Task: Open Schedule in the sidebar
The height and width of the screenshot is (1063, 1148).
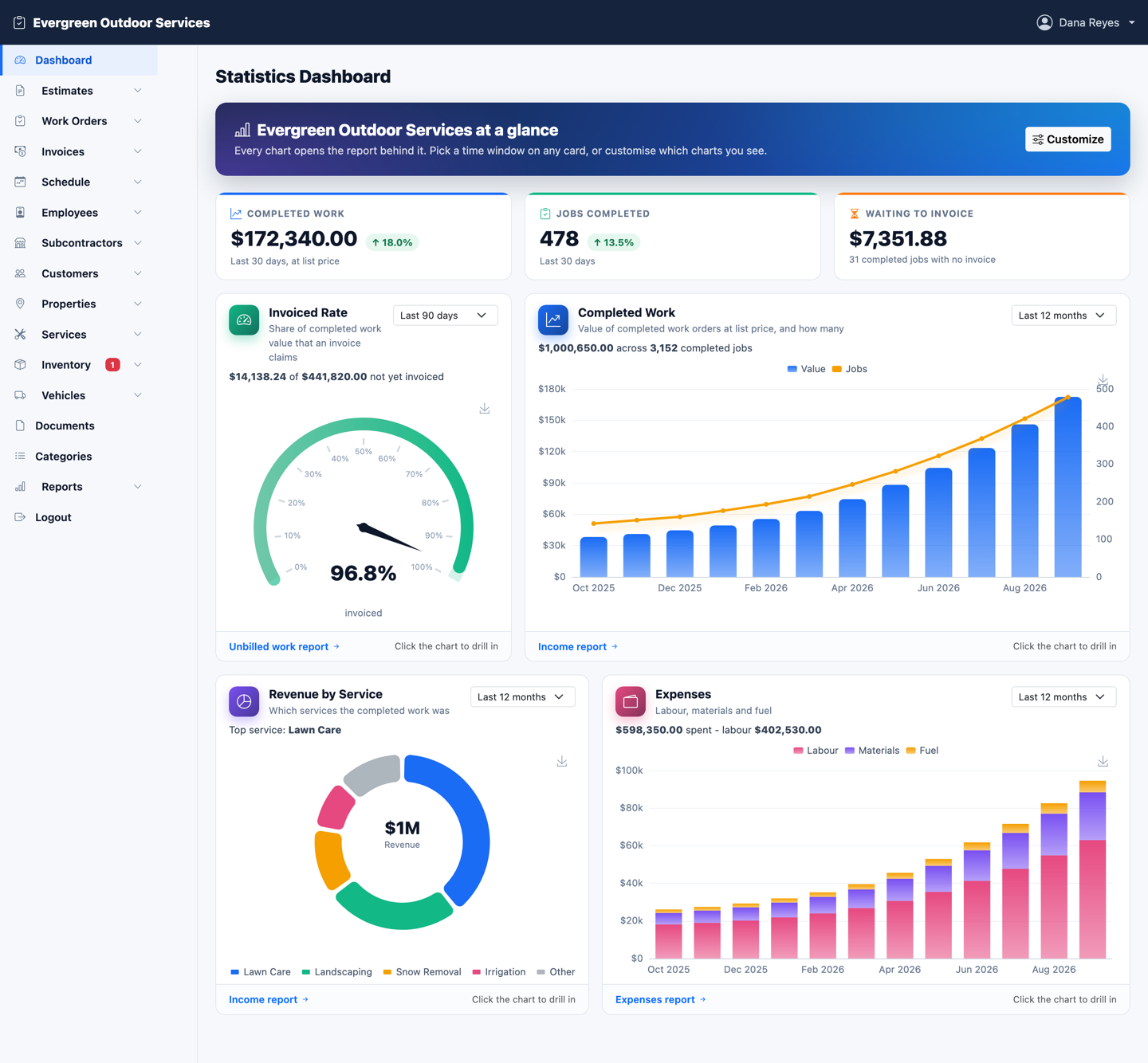Action: tap(79, 182)
